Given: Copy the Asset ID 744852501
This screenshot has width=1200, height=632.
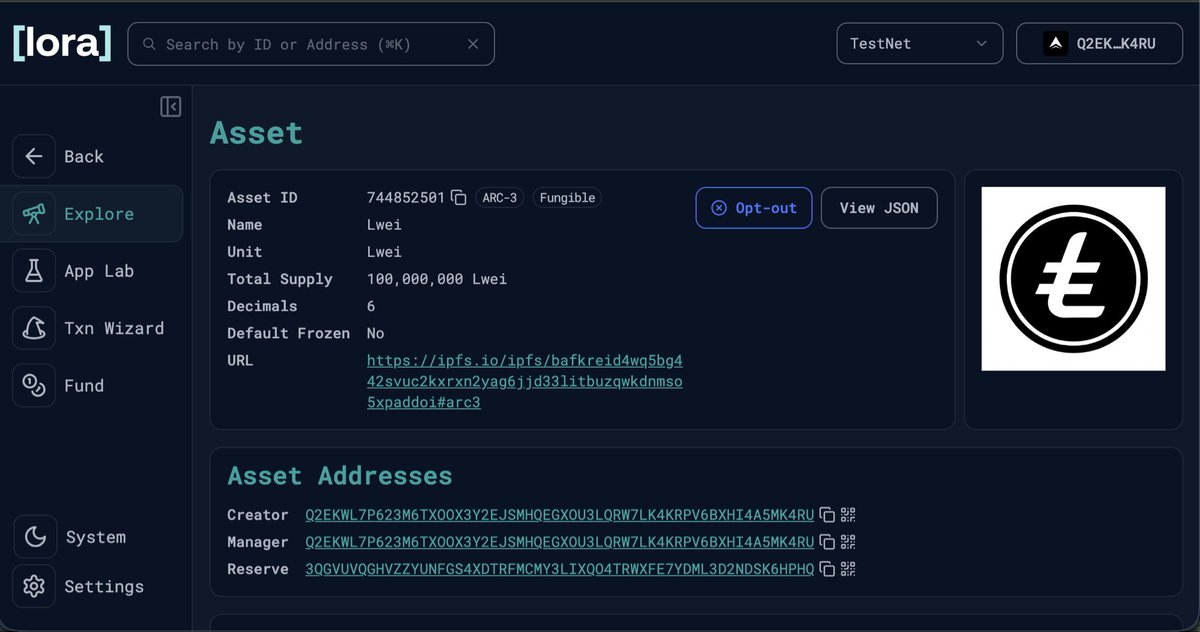Looking at the screenshot, I should tap(459, 198).
